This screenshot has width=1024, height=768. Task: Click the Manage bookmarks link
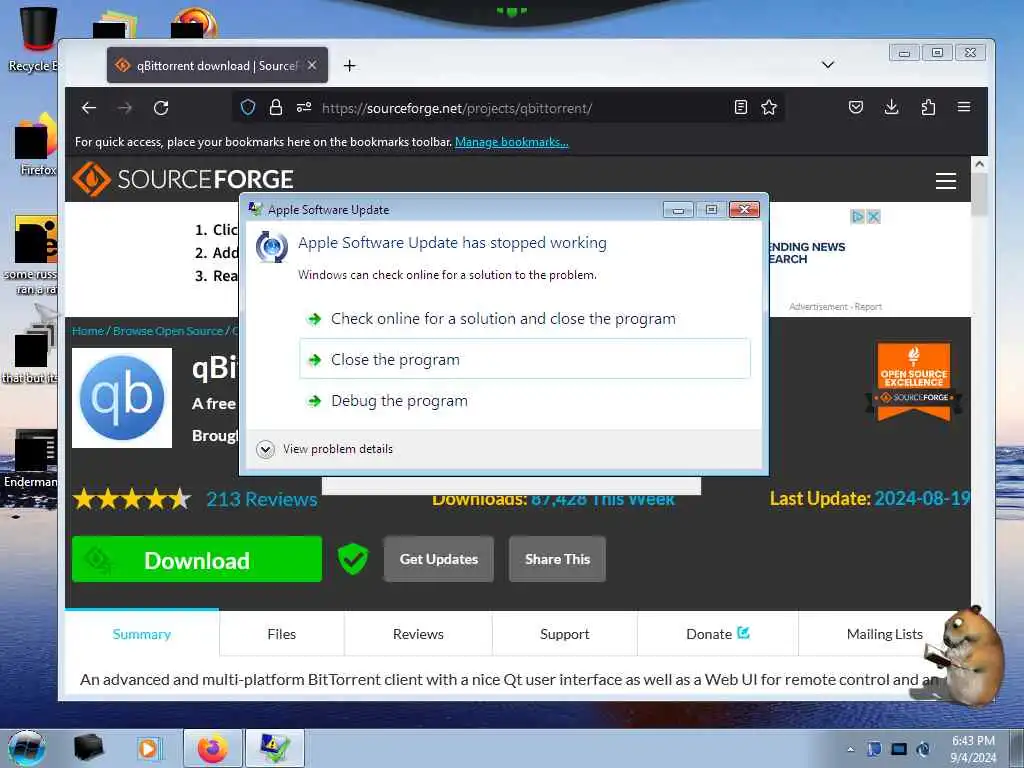coord(511,142)
